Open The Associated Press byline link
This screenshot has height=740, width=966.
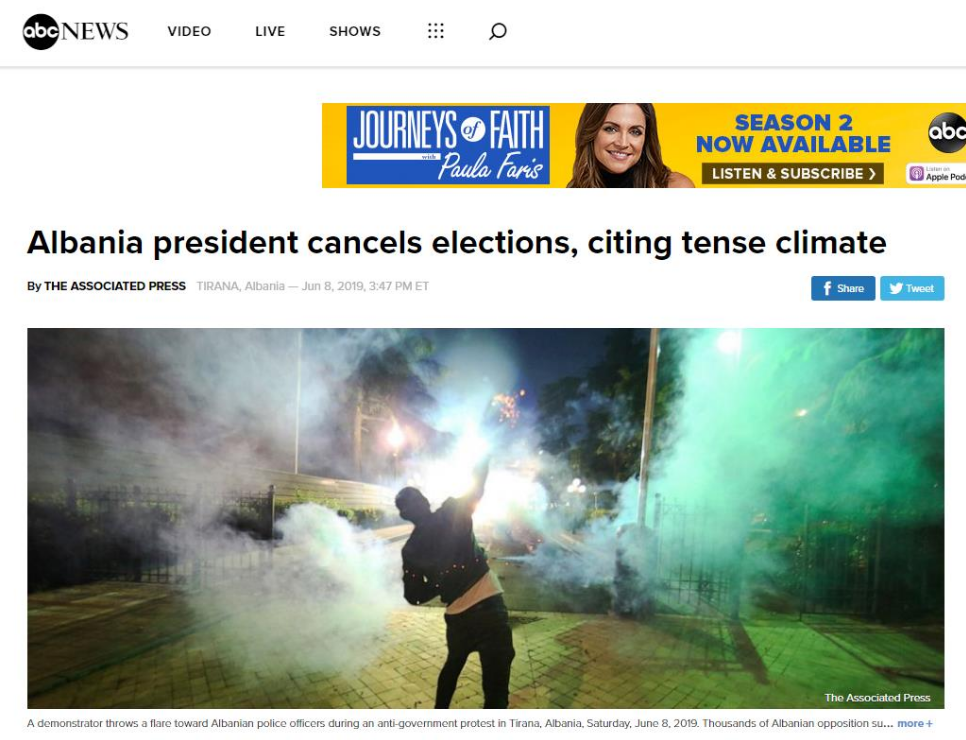tap(115, 286)
